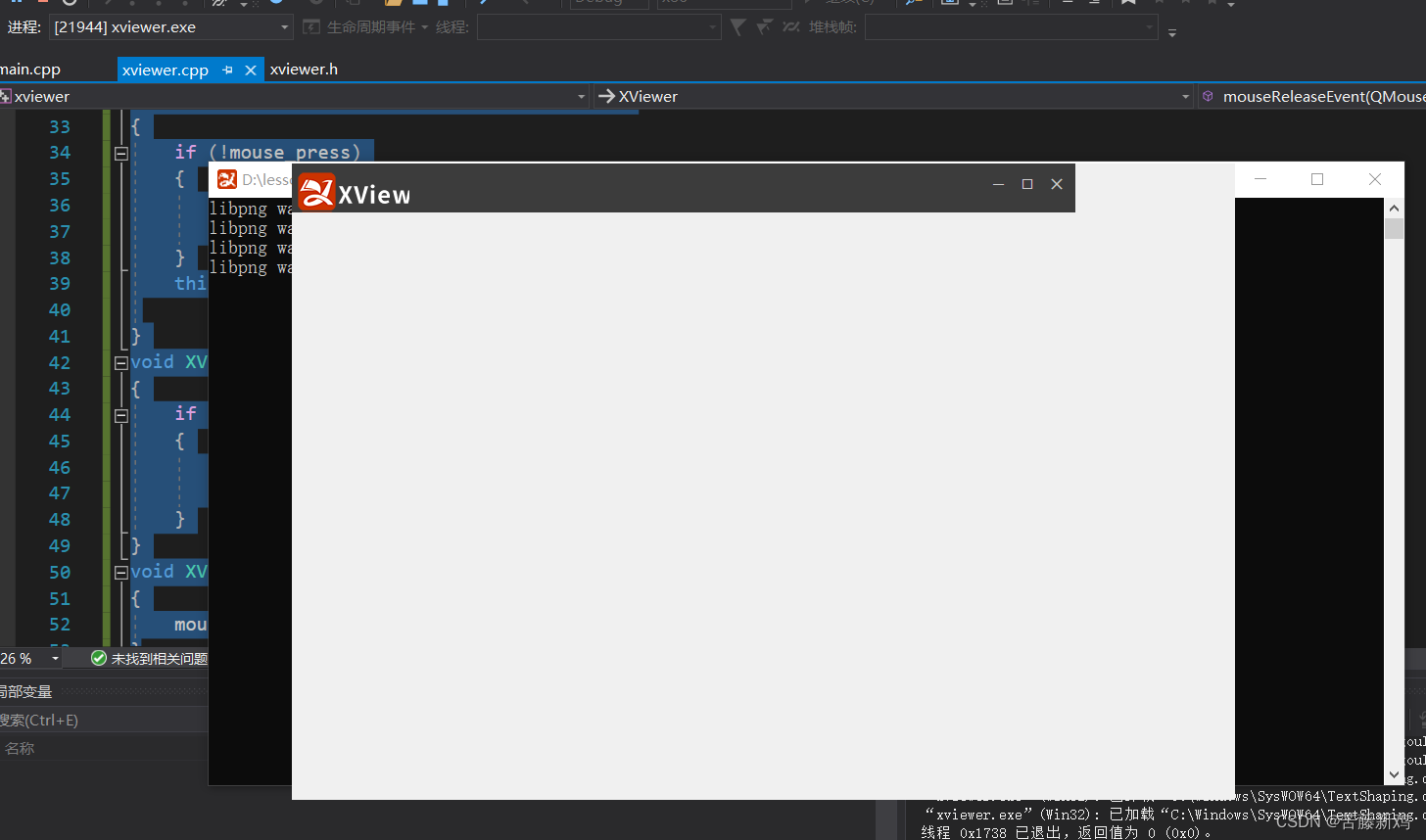Collapse the function at line 42

point(121,362)
